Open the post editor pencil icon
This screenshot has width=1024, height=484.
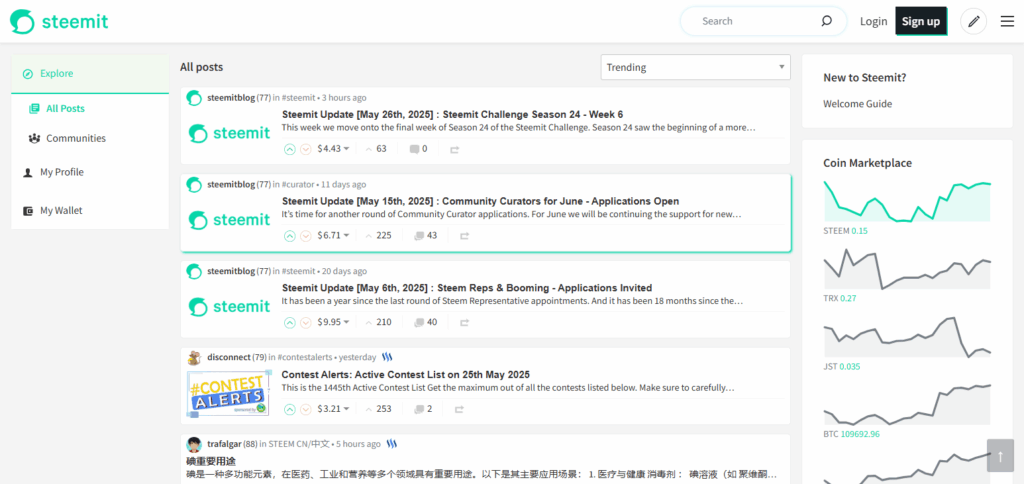(973, 21)
